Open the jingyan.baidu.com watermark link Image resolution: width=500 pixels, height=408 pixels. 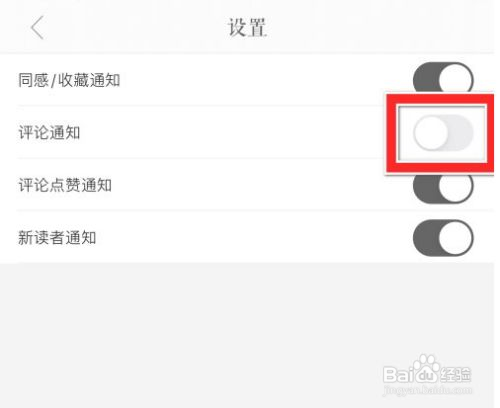(427, 389)
